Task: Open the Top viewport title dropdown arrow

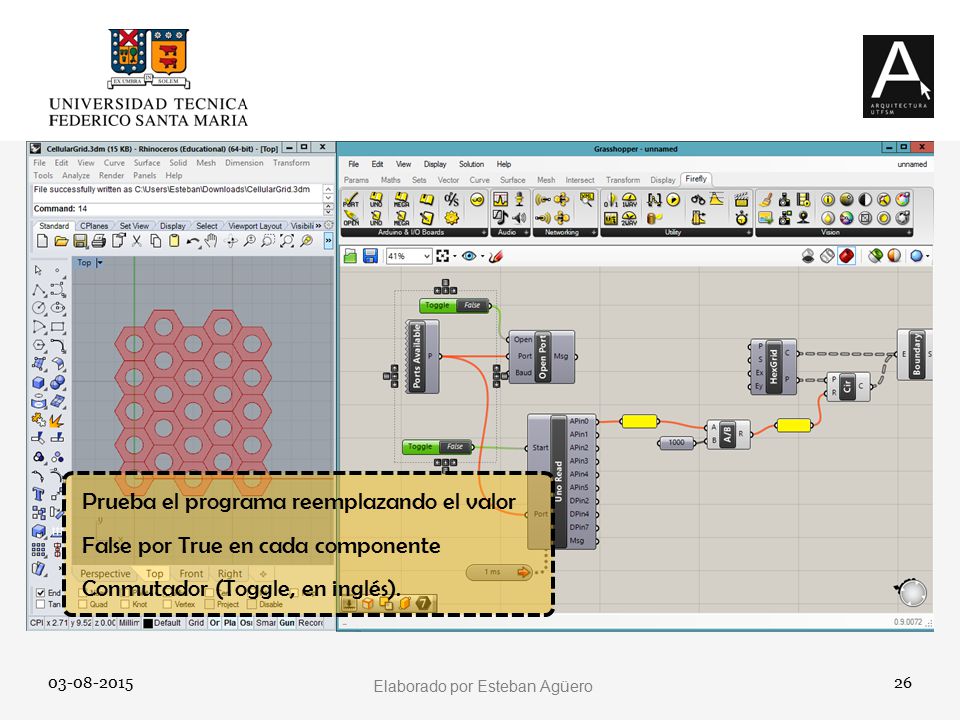Action: click(x=100, y=263)
